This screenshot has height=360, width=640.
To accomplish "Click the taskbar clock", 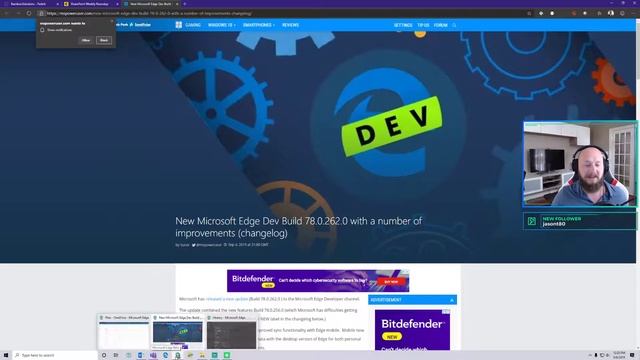I will pos(619,356).
